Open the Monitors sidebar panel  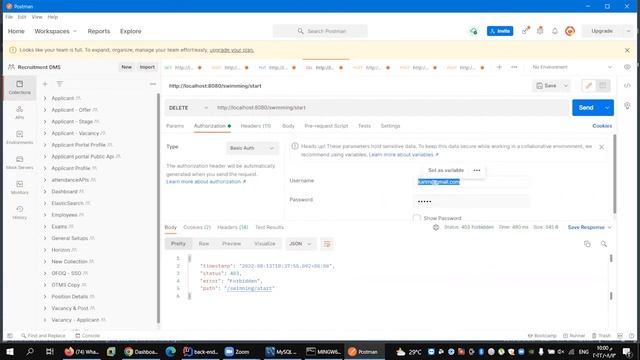(20, 187)
